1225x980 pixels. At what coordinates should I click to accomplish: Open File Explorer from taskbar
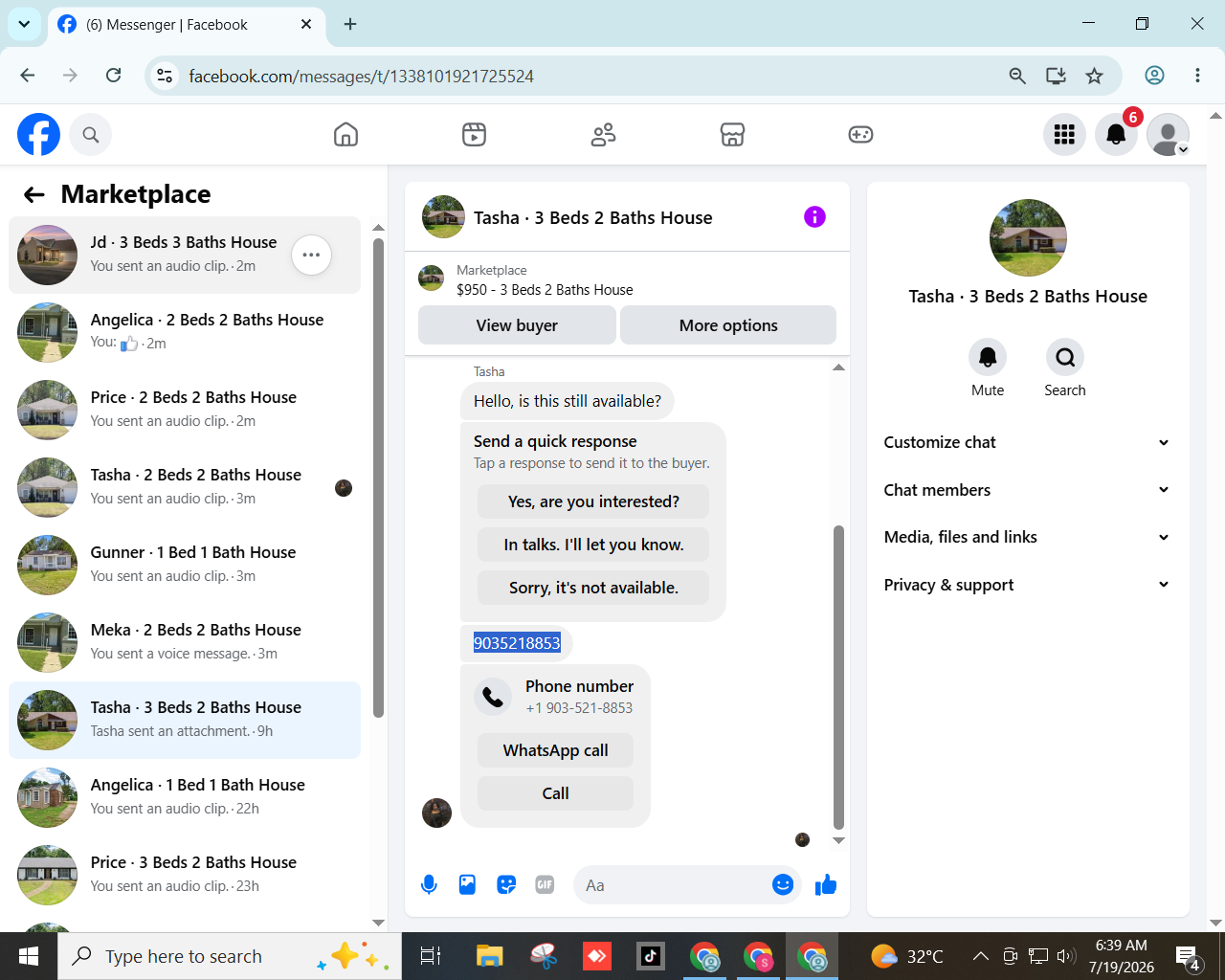click(489, 956)
